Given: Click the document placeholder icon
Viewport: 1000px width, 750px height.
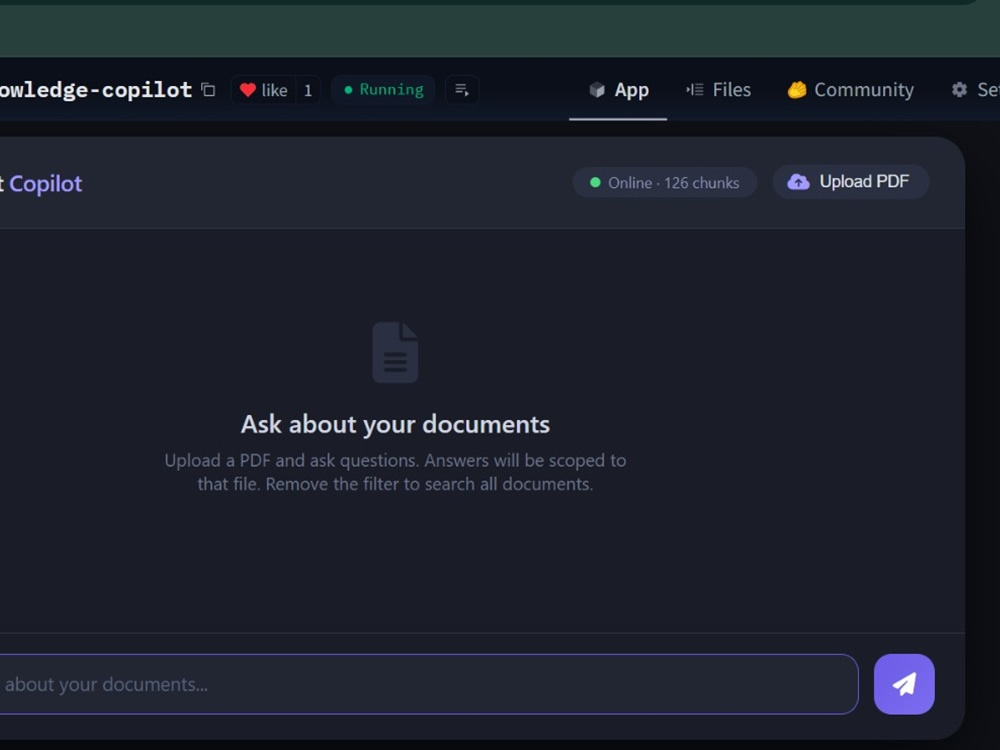Looking at the screenshot, I should pos(395,352).
